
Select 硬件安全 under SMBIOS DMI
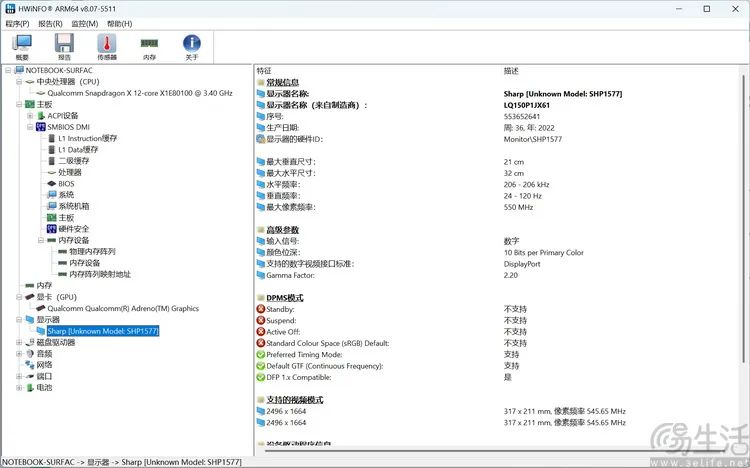(x=73, y=229)
